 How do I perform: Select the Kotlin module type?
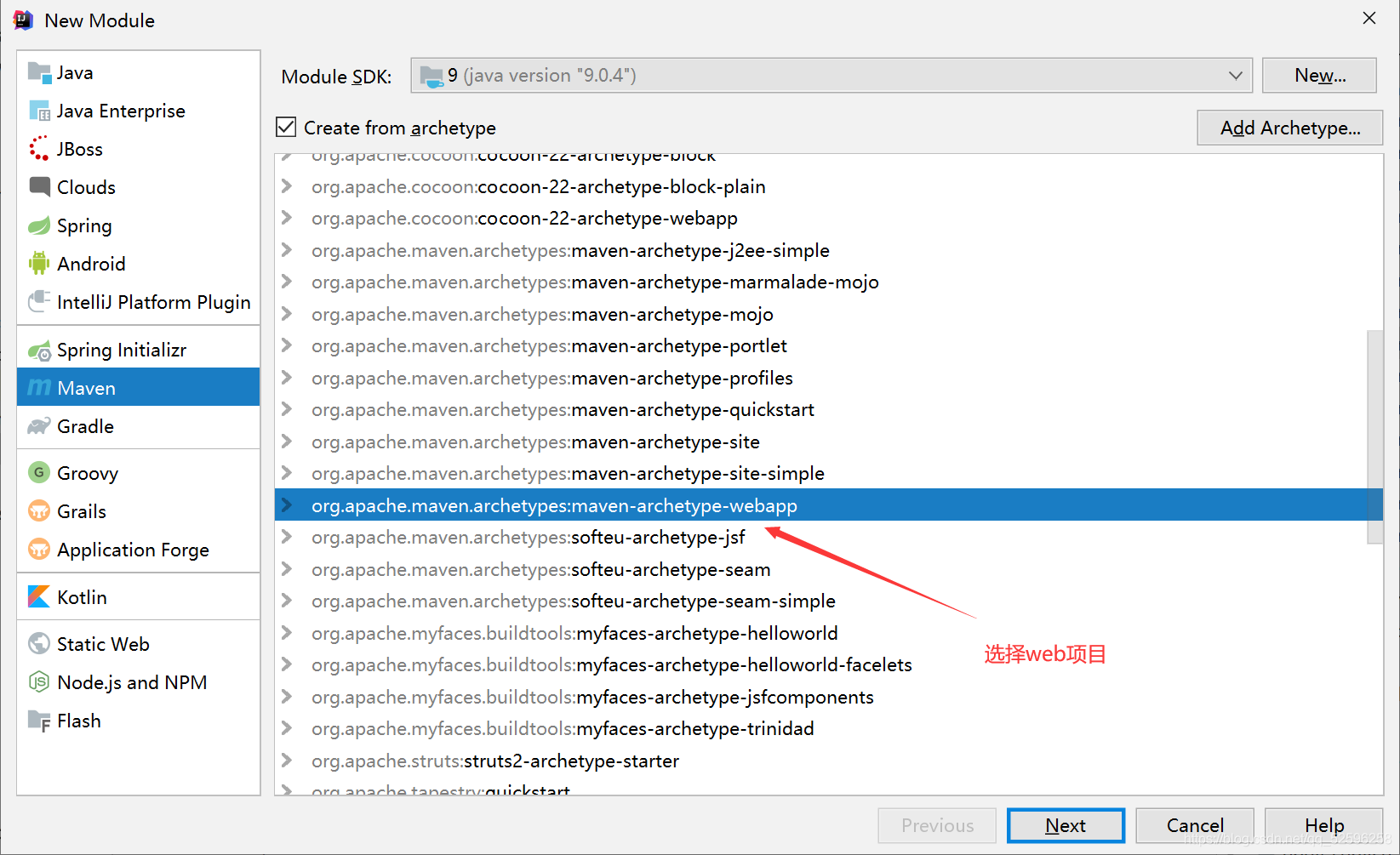coord(138,596)
